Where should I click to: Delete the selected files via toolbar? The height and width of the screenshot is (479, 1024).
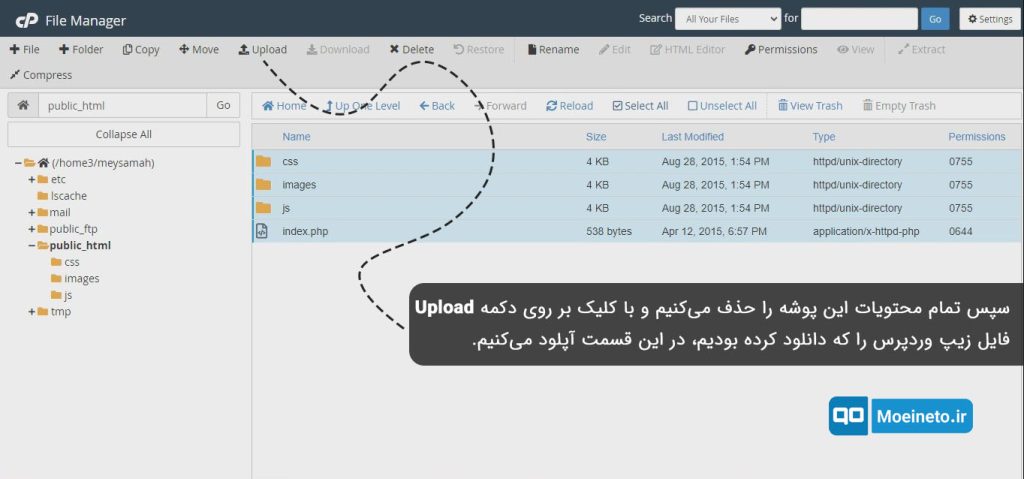(x=411, y=50)
